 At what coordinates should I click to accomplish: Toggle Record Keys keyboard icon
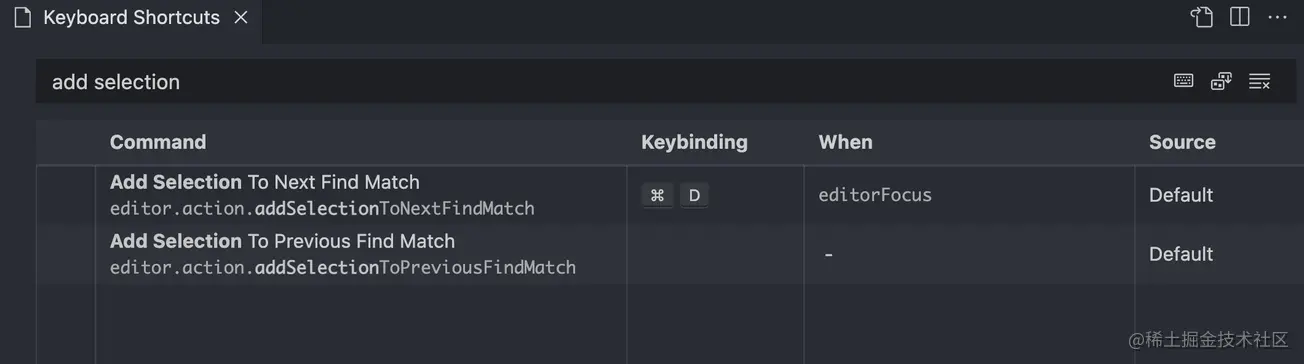point(1184,81)
